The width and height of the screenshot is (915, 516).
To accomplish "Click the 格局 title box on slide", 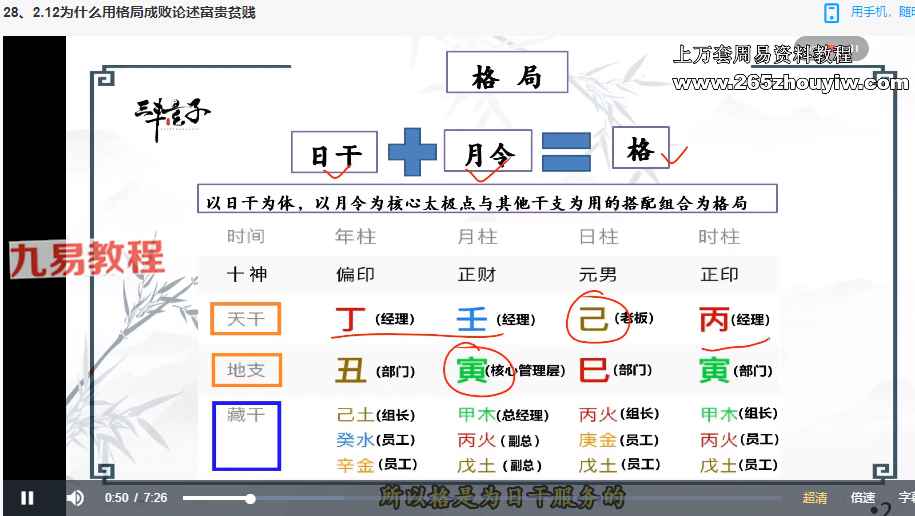I will pyautogui.click(x=506, y=74).
